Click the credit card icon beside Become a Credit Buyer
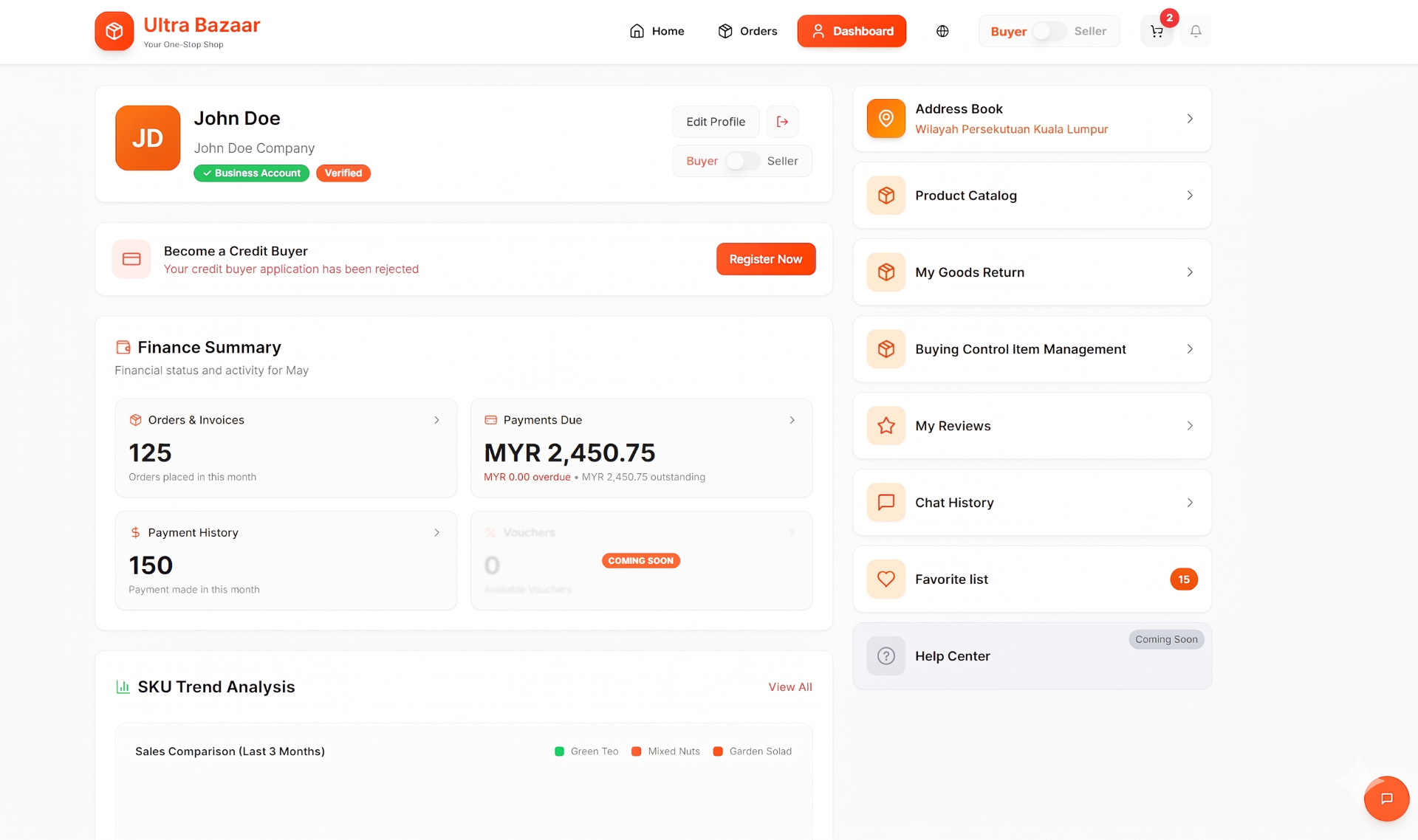Viewport: 1418px width, 840px height. pos(131,259)
